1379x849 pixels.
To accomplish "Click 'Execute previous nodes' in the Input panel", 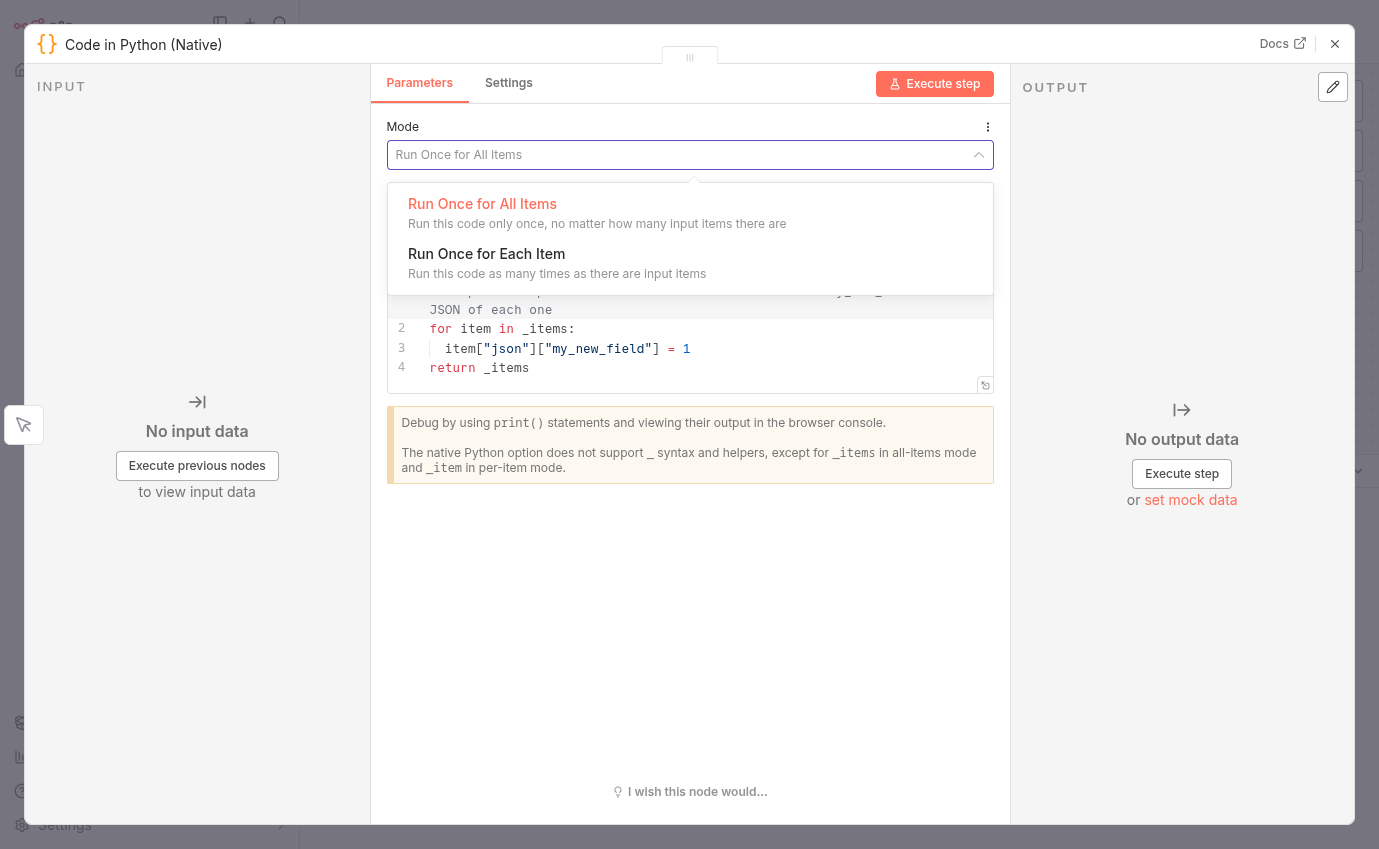I will click(196, 465).
